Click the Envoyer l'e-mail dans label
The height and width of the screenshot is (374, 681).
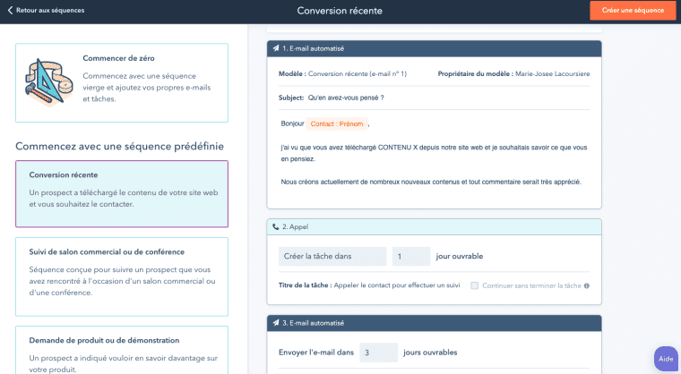(x=316, y=352)
